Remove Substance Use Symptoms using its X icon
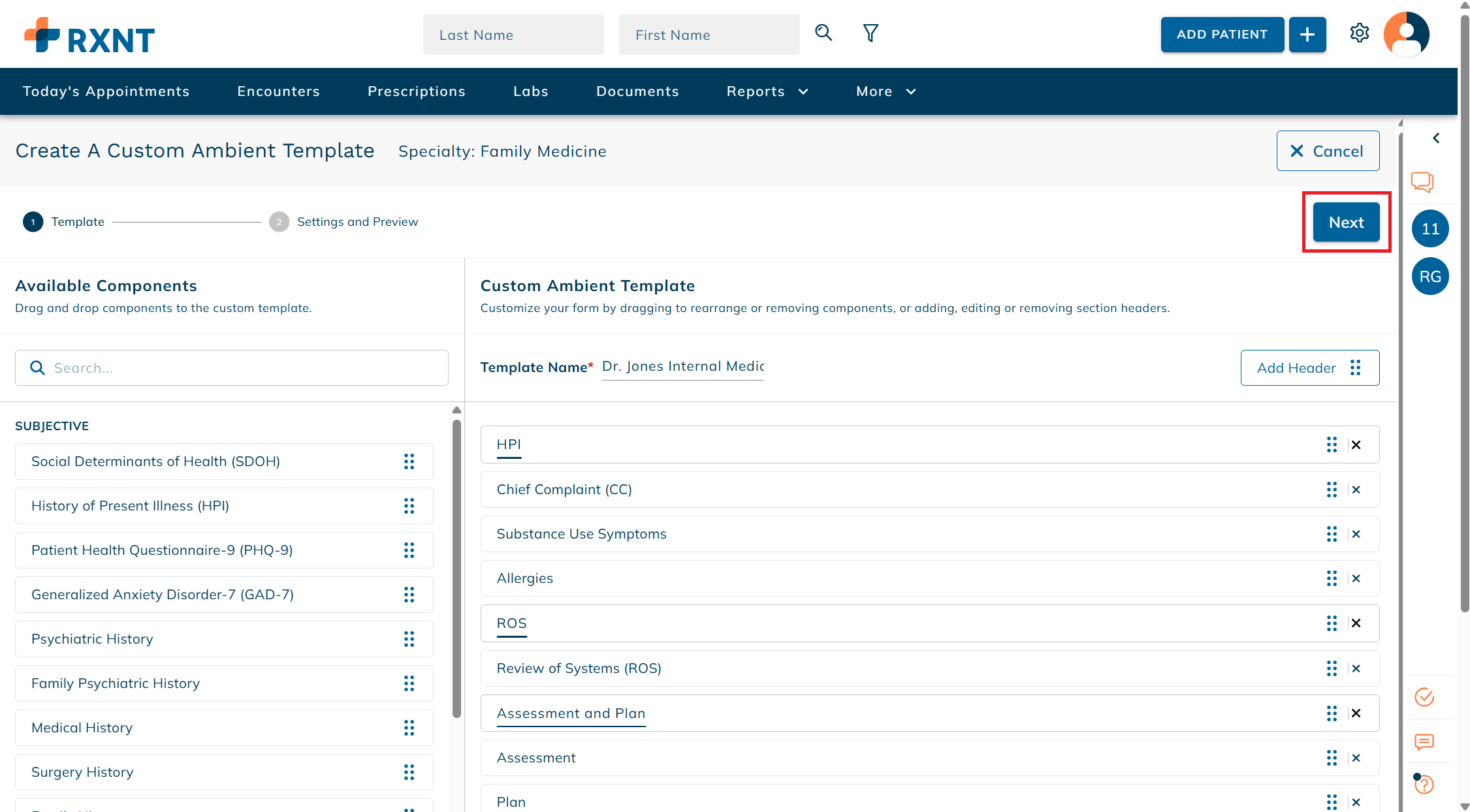1470x812 pixels. pyautogui.click(x=1356, y=534)
